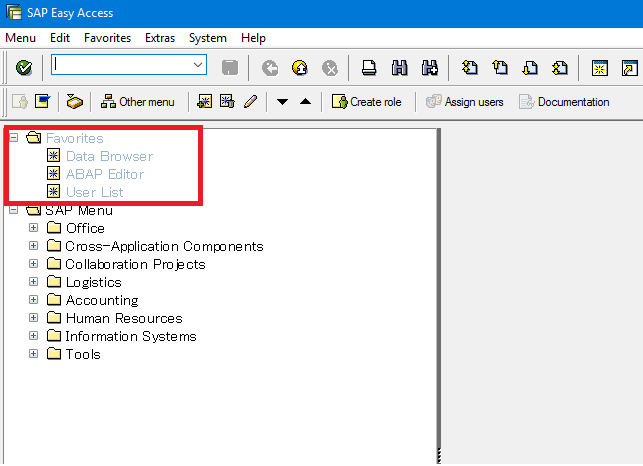Expand the Accounting folder

(34, 300)
